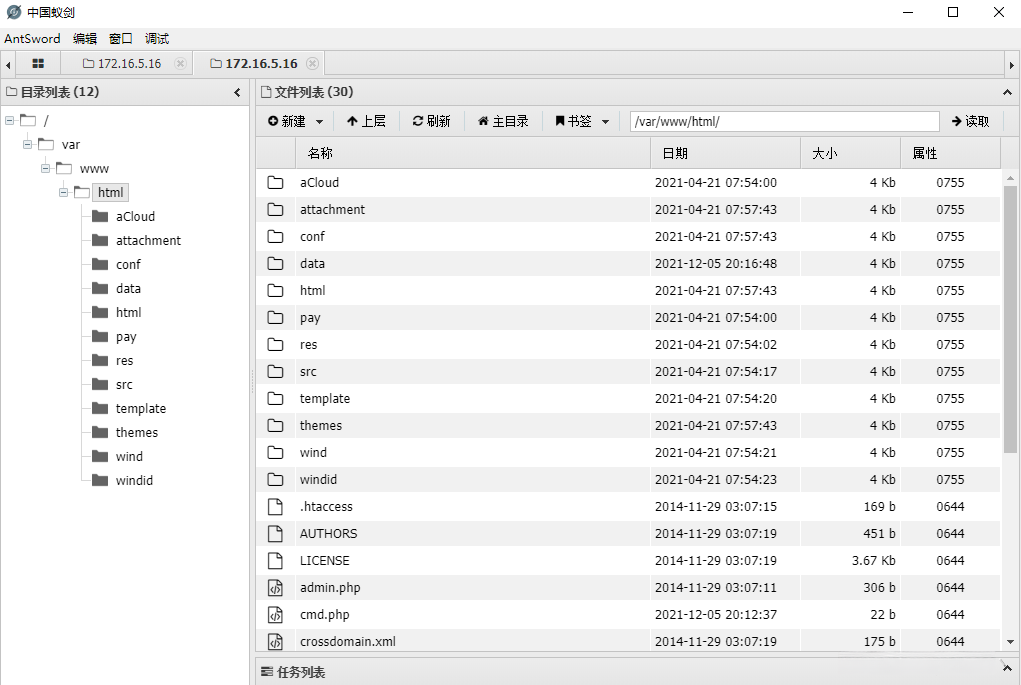Select src folder icon in tree
The width and height of the screenshot is (1021, 685).
[x=100, y=384]
